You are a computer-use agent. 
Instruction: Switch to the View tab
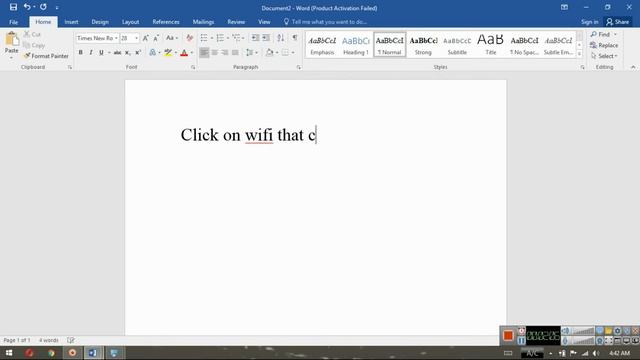(264, 22)
